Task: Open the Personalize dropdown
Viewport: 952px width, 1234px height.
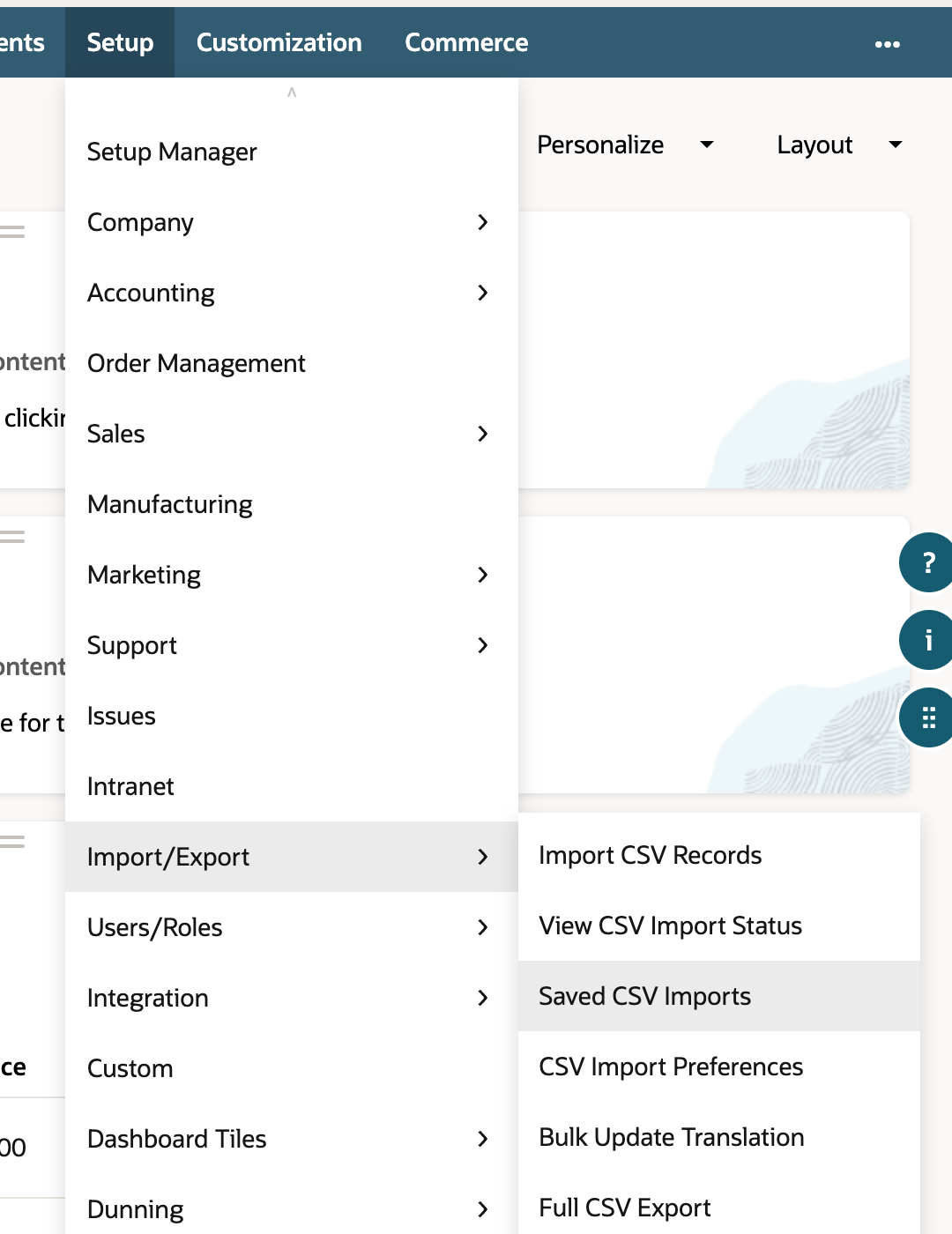Action: point(625,145)
